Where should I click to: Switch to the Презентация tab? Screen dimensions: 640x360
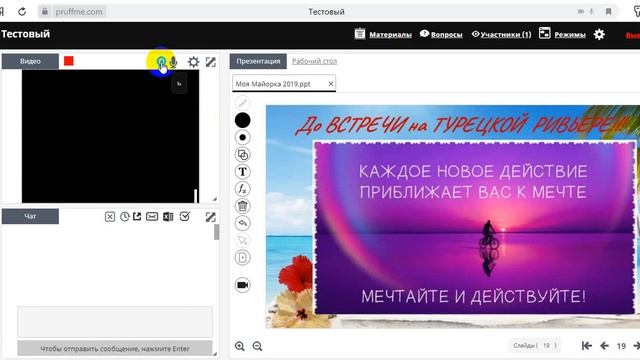coord(258,61)
